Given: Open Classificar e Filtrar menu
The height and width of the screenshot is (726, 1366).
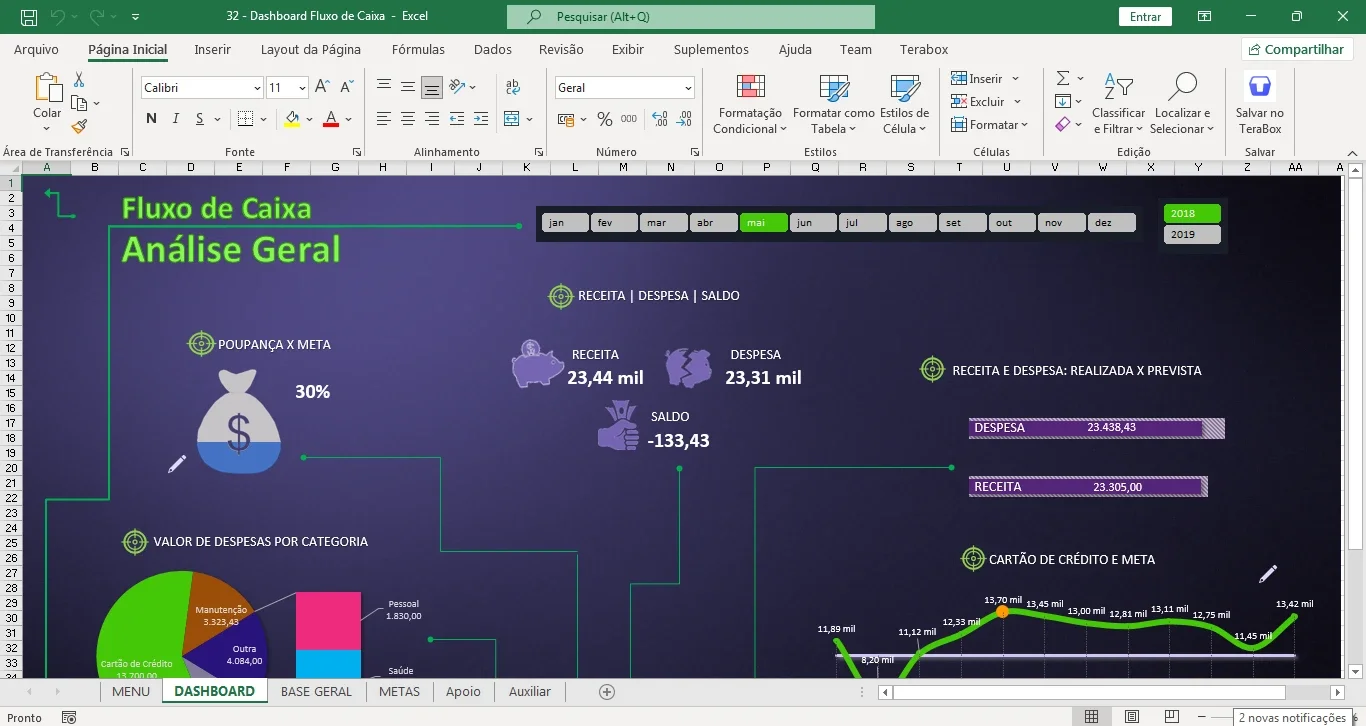Looking at the screenshot, I should [x=1118, y=104].
